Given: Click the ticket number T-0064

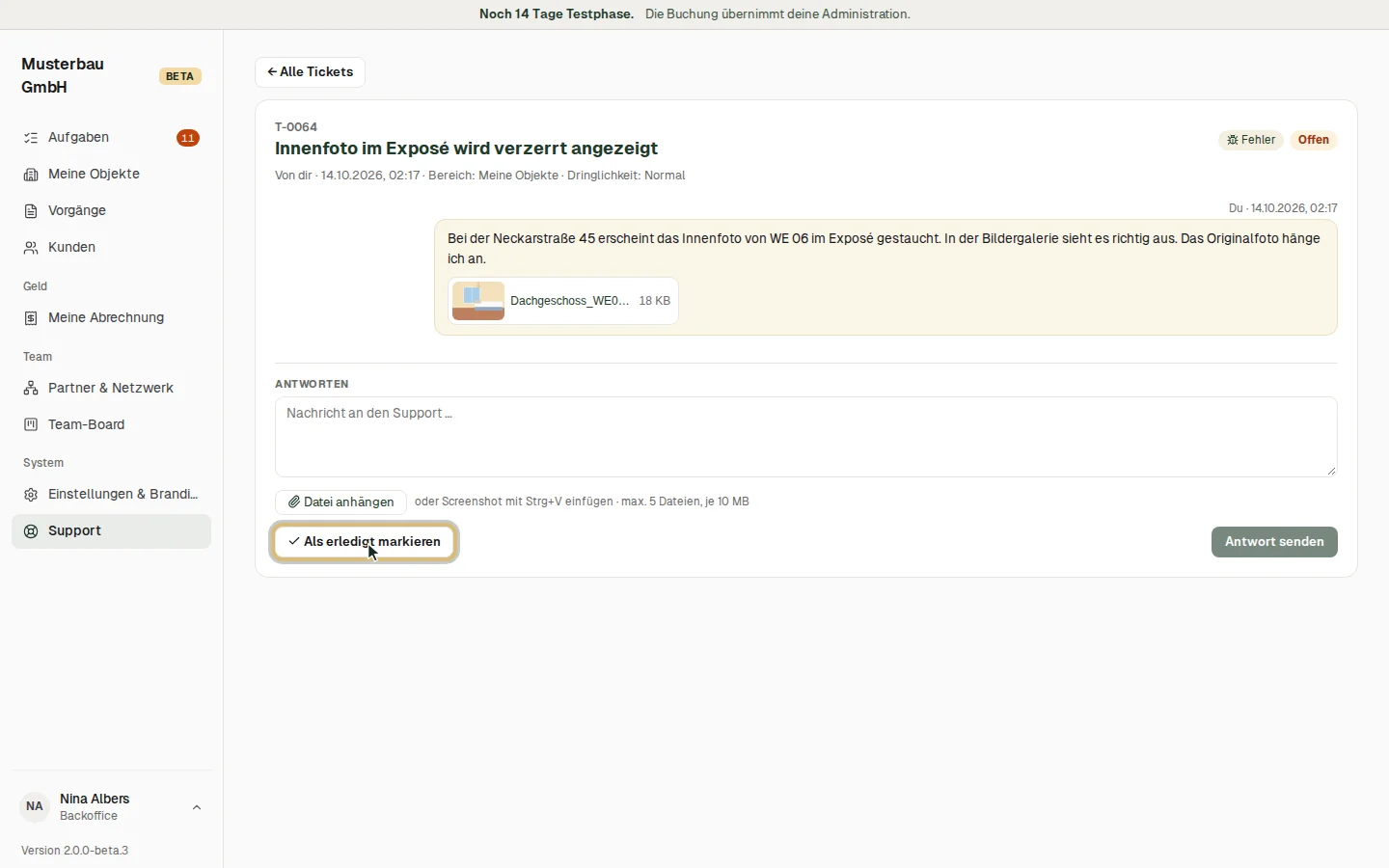Looking at the screenshot, I should click(x=296, y=127).
